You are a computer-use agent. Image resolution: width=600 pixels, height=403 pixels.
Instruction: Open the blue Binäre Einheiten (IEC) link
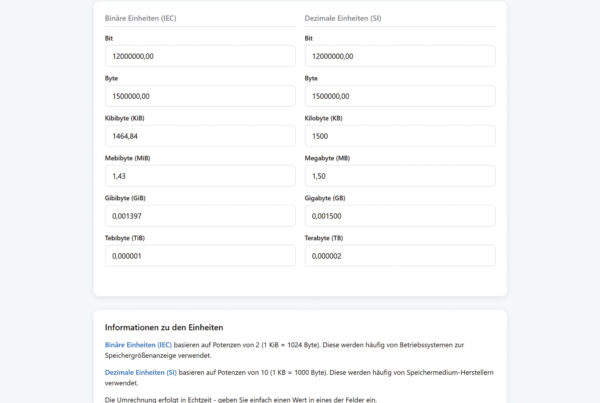(x=138, y=345)
